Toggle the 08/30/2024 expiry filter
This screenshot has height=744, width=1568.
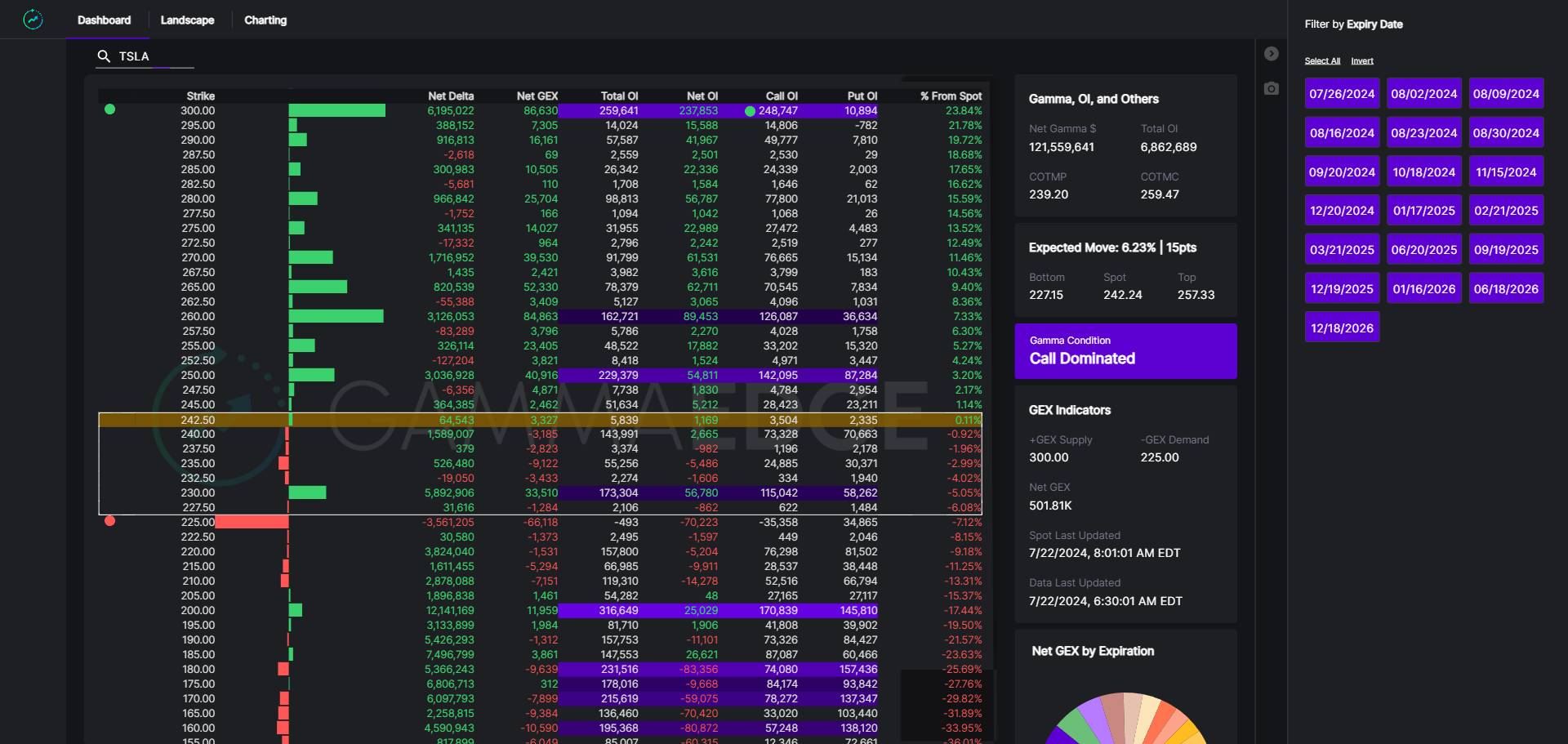pos(1506,133)
